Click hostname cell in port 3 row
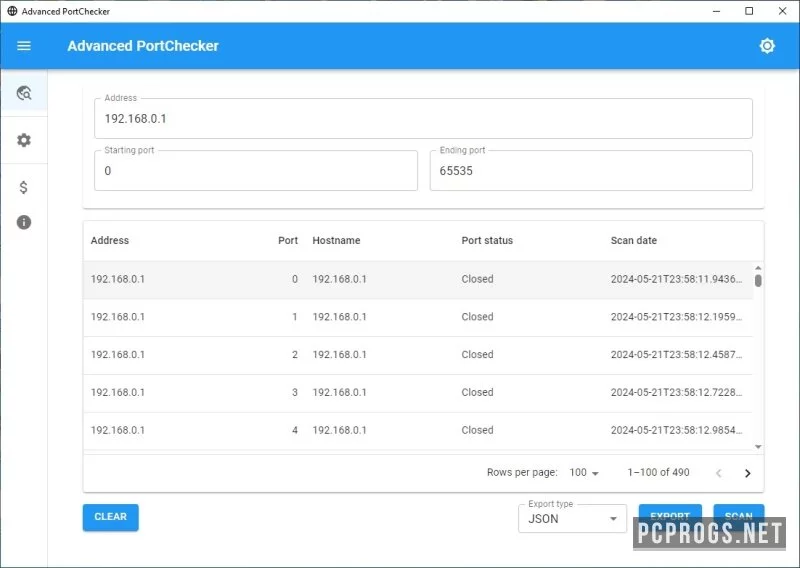Screen dimensions: 800x568 point(339,392)
